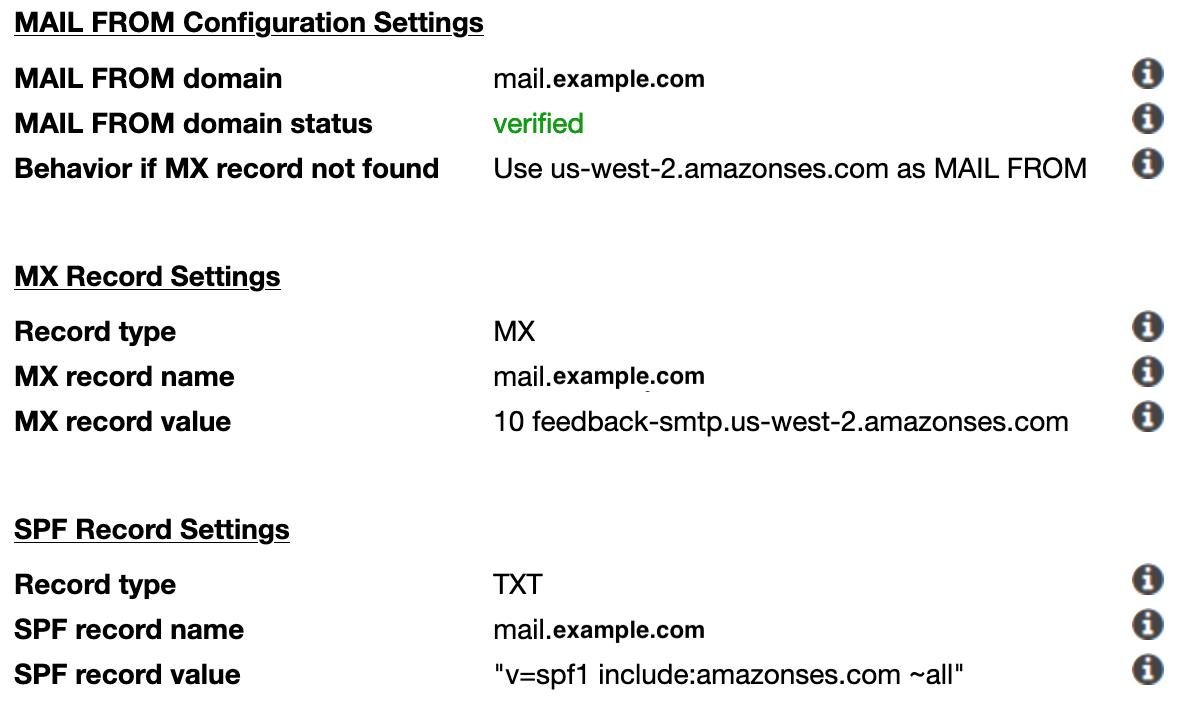Click info icon for MX-not-found behavior
The width and height of the screenshot is (1194, 712).
click(1147, 163)
